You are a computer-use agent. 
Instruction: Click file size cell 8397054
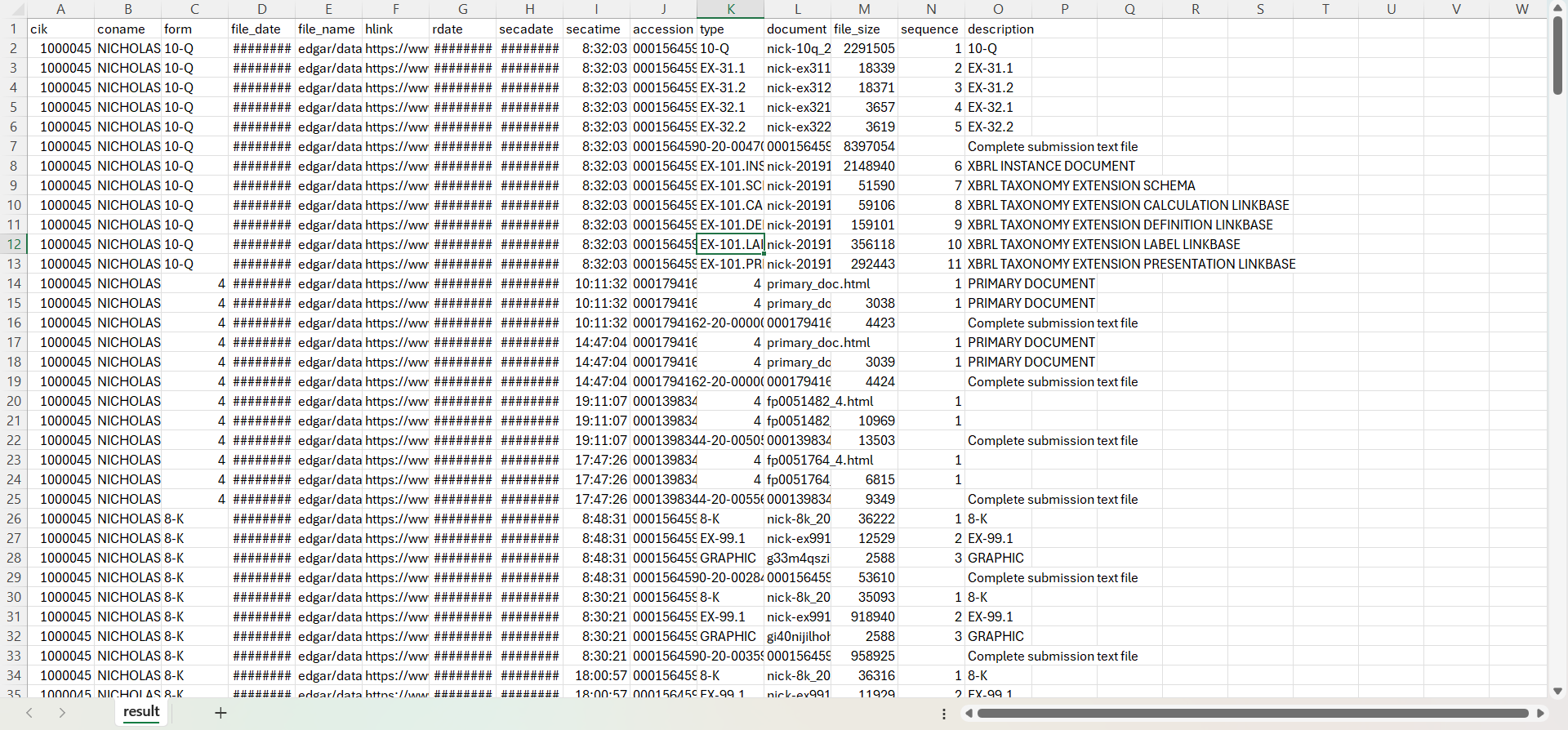tap(864, 146)
